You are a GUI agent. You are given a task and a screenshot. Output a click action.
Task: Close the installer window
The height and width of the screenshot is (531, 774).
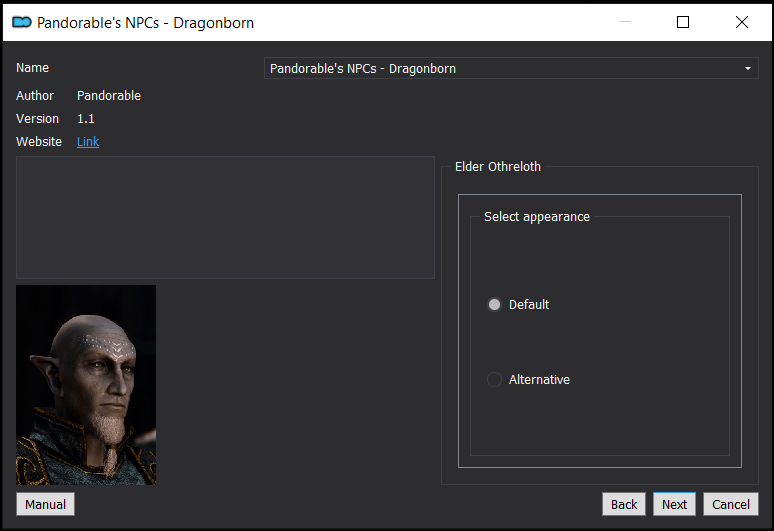coord(741,22)
